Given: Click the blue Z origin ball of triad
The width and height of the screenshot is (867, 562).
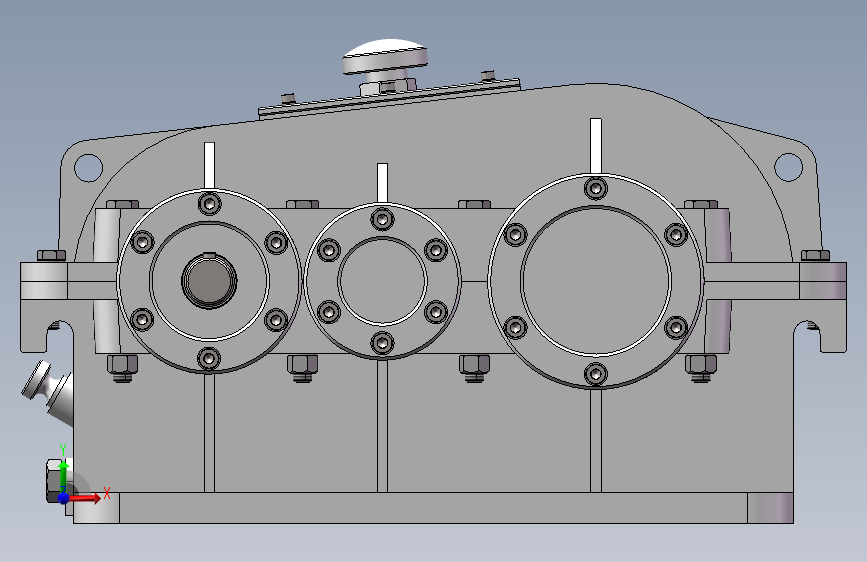Looking at the screenshot, I should coord(64,498).
